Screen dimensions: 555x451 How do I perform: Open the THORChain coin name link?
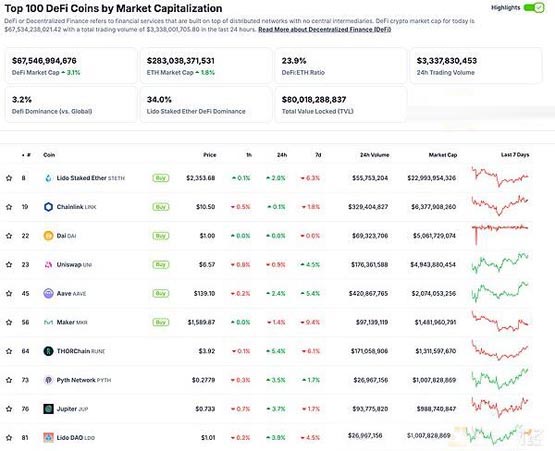coord(81,351)
